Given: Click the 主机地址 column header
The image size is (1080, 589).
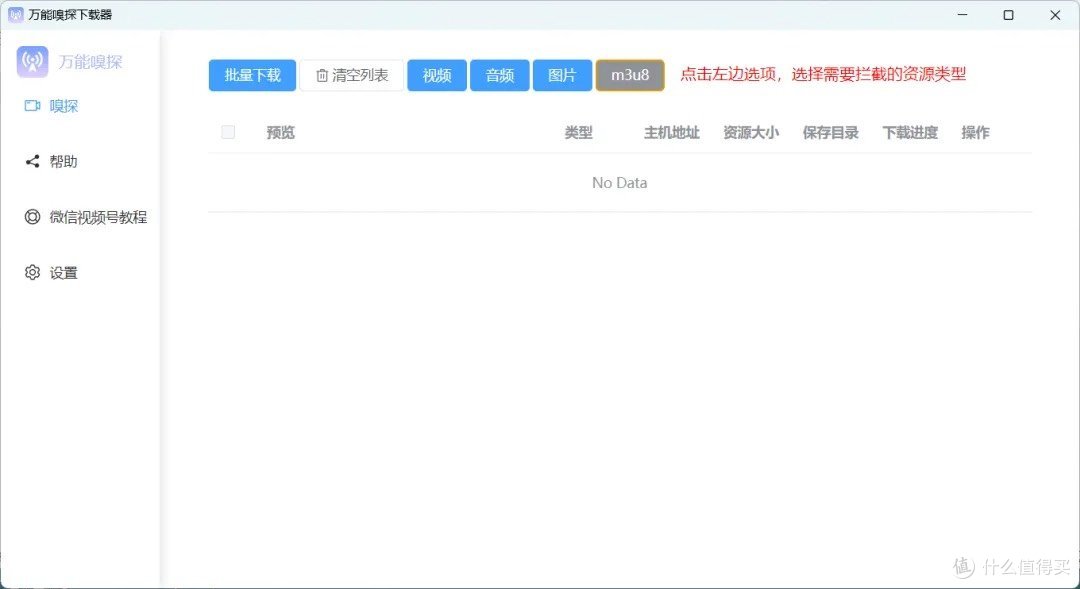Looking at the screenshot, I should click(672, 132).
